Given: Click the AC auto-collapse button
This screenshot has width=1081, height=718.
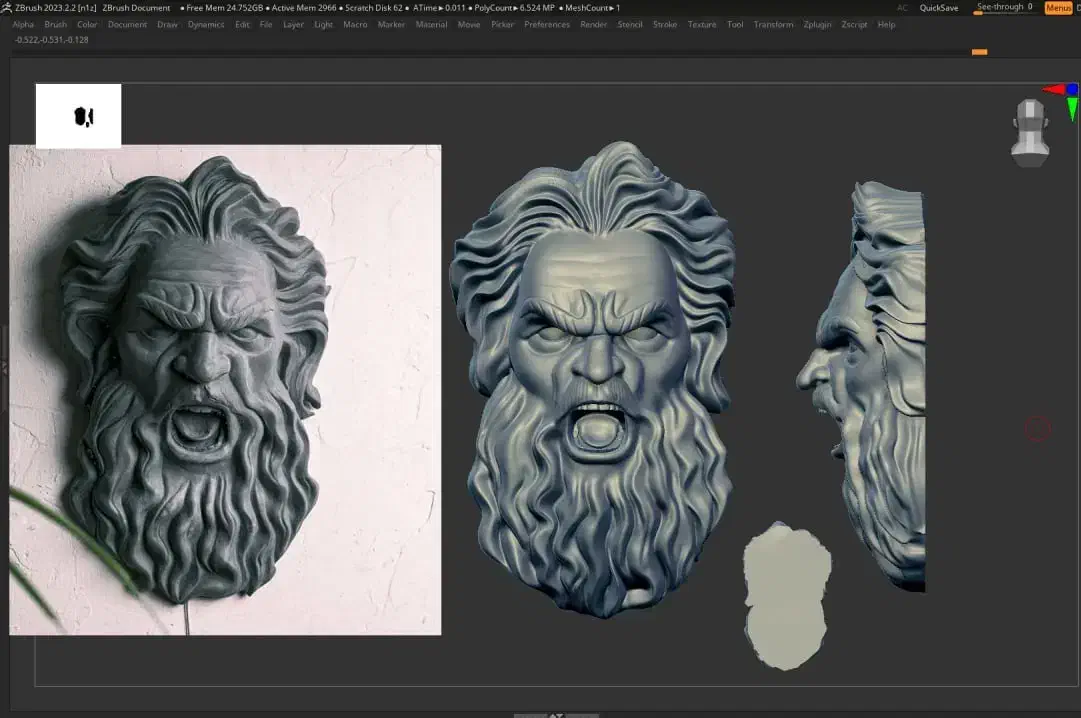Looking at the screenshot, I should pyautogui.click(x=903, y=8).
